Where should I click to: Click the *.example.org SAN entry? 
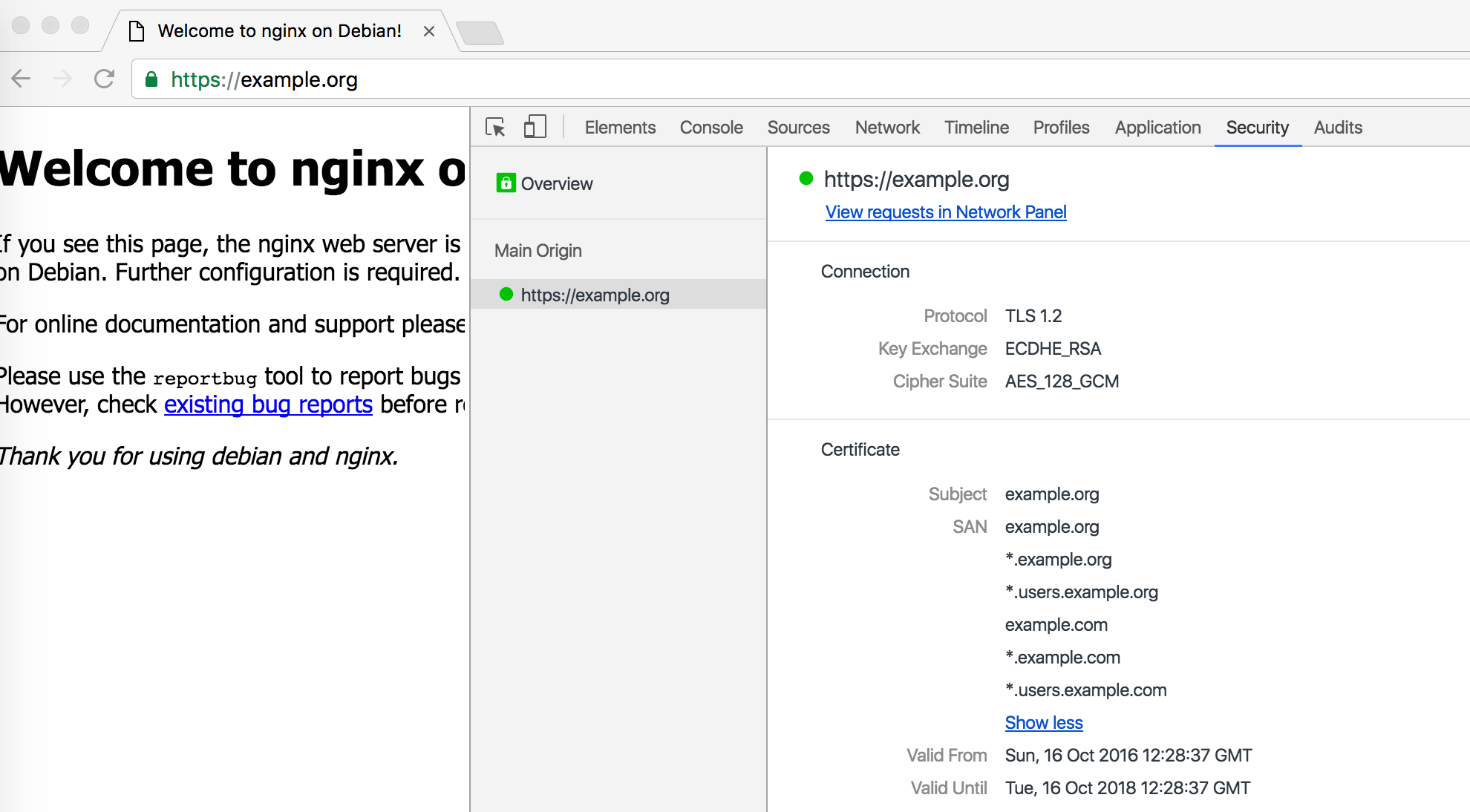pyautogui.click(x=1059, y=560)
